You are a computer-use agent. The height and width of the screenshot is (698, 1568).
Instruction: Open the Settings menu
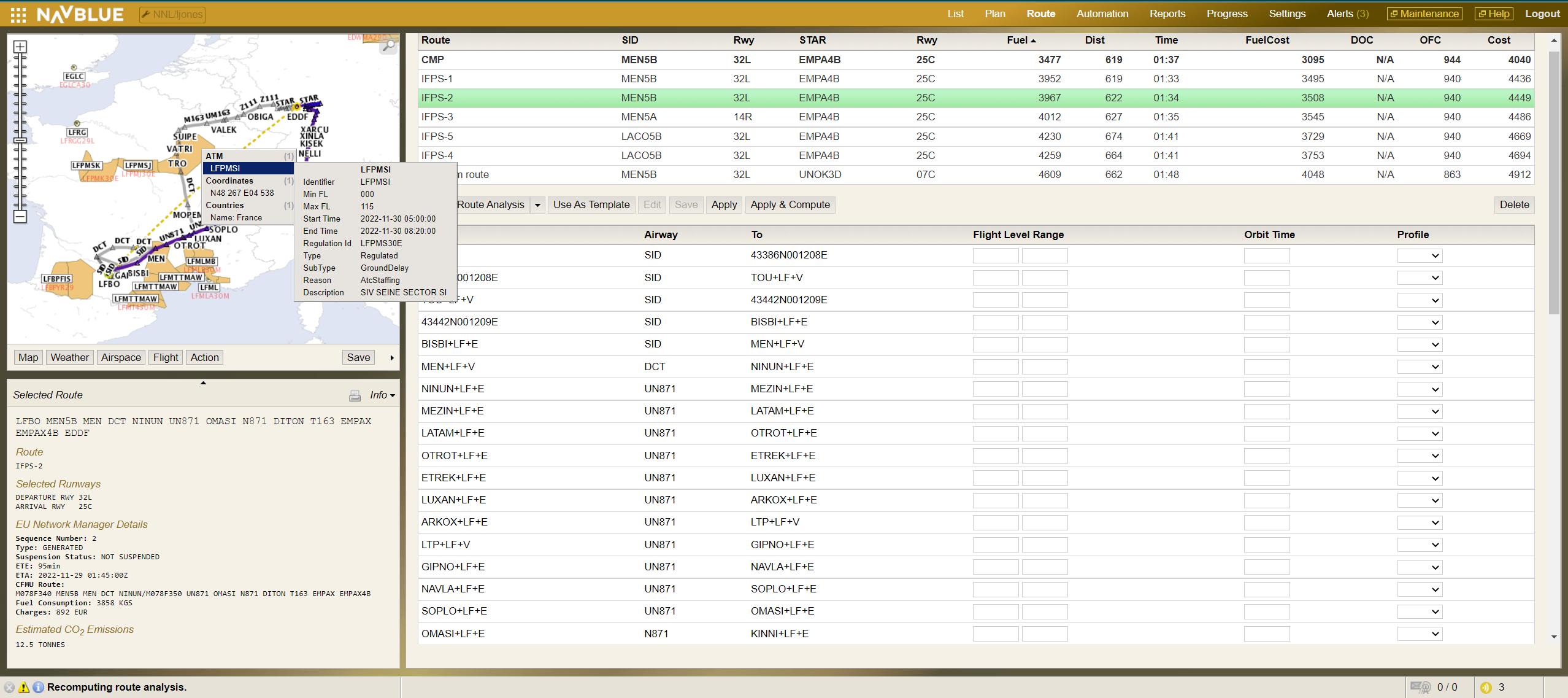pos(1287,14)
